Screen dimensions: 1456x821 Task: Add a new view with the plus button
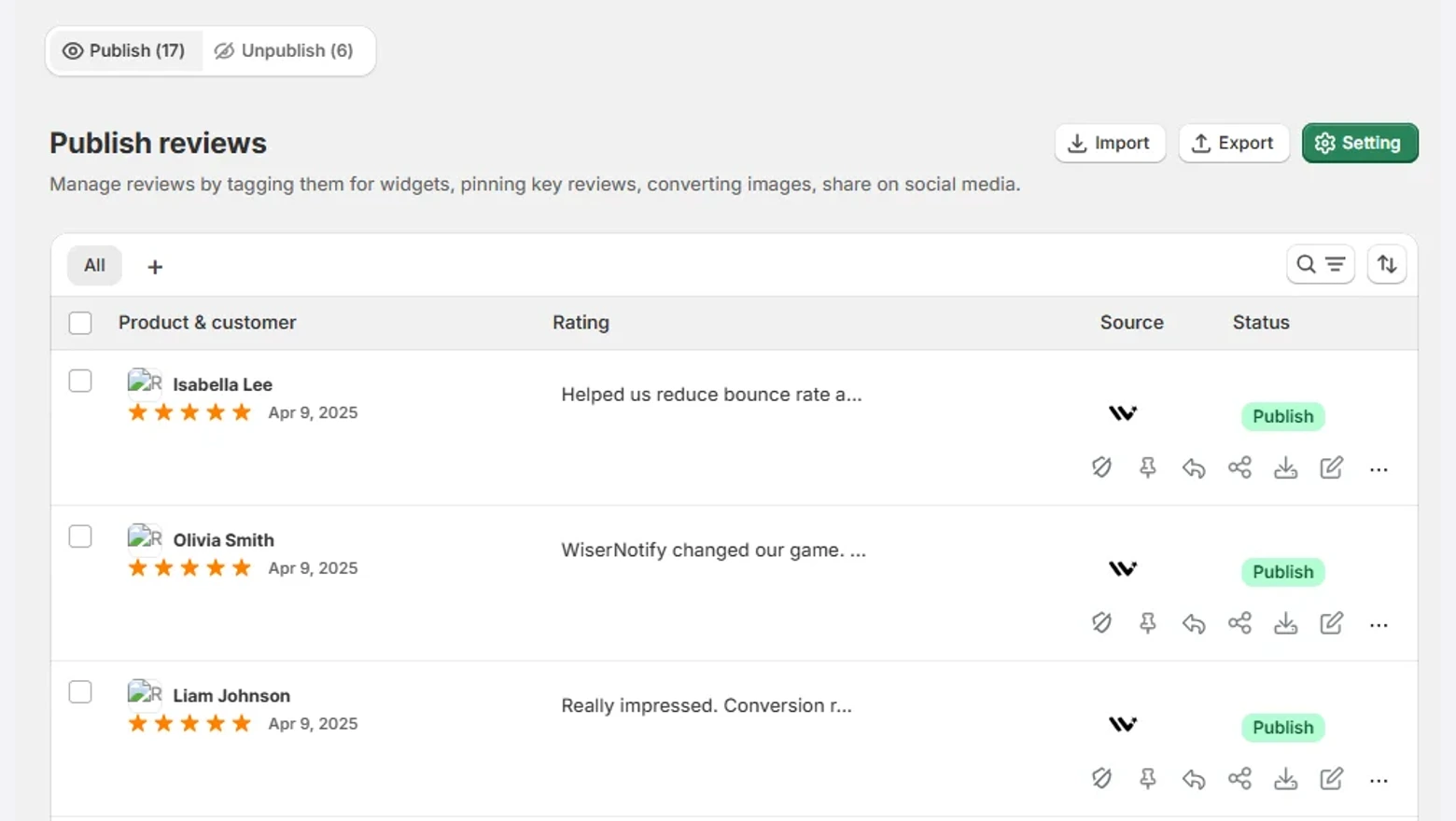pos(155,267)
